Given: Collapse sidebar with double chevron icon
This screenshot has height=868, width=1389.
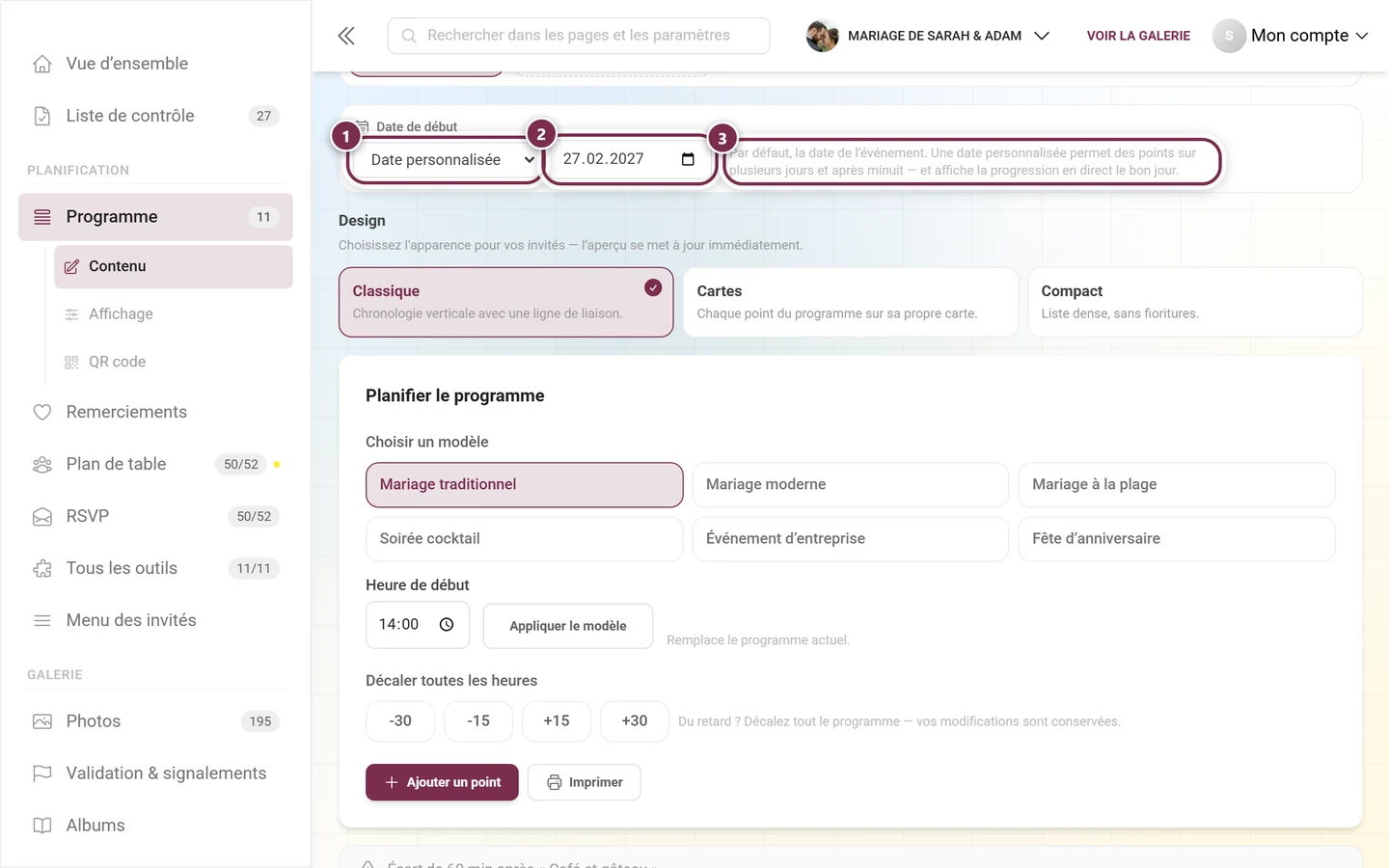Looking at the screenshot, I should [x=346, y=36].
